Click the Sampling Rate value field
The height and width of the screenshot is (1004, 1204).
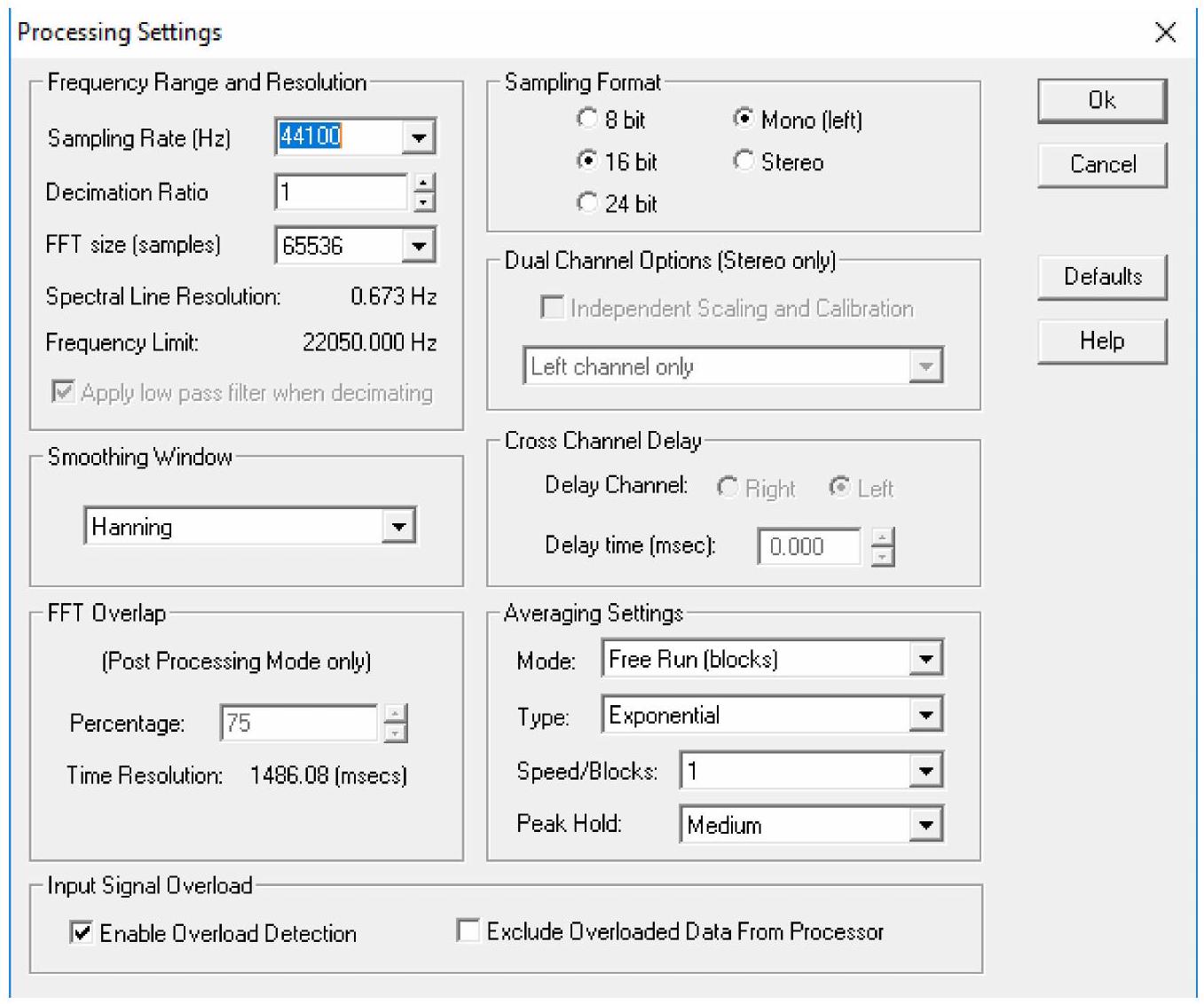click(339, 137)
